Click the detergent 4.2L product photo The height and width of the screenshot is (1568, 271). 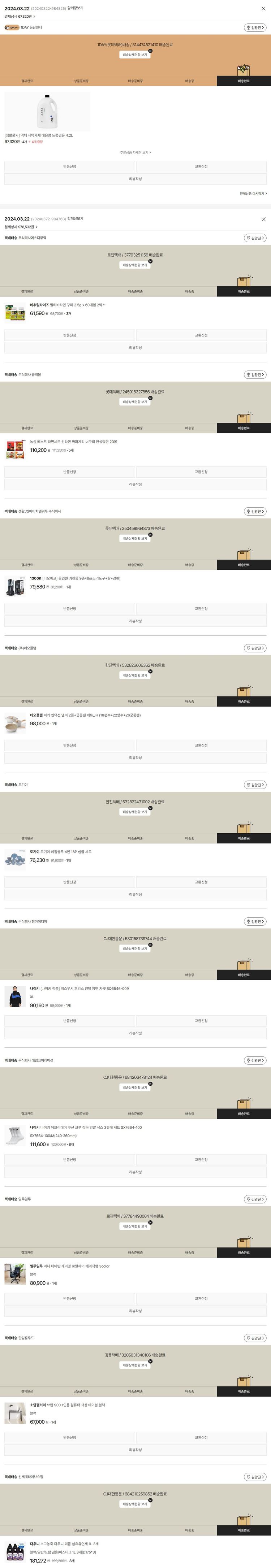[47, 112]
